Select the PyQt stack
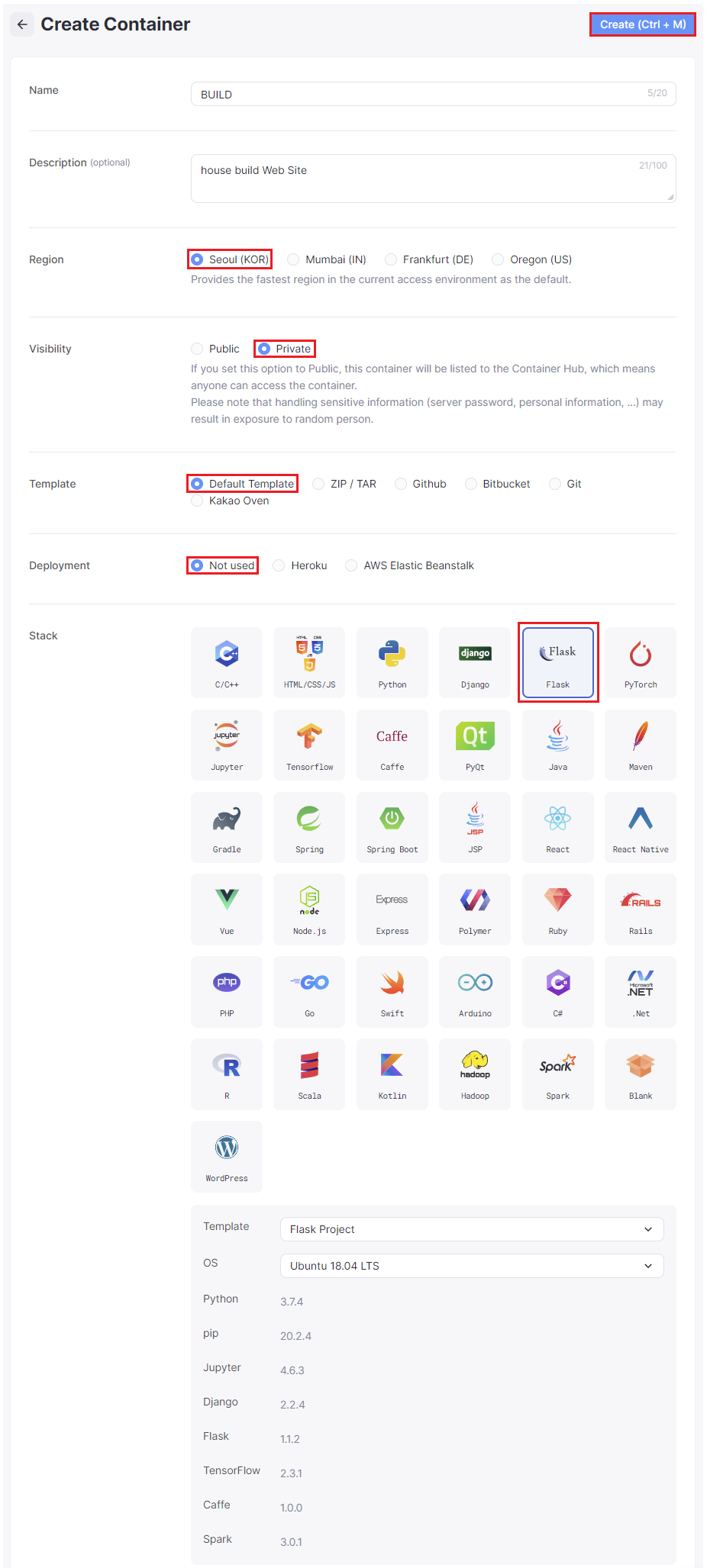Screen dimensions: 707x1568 pos(475,745)
